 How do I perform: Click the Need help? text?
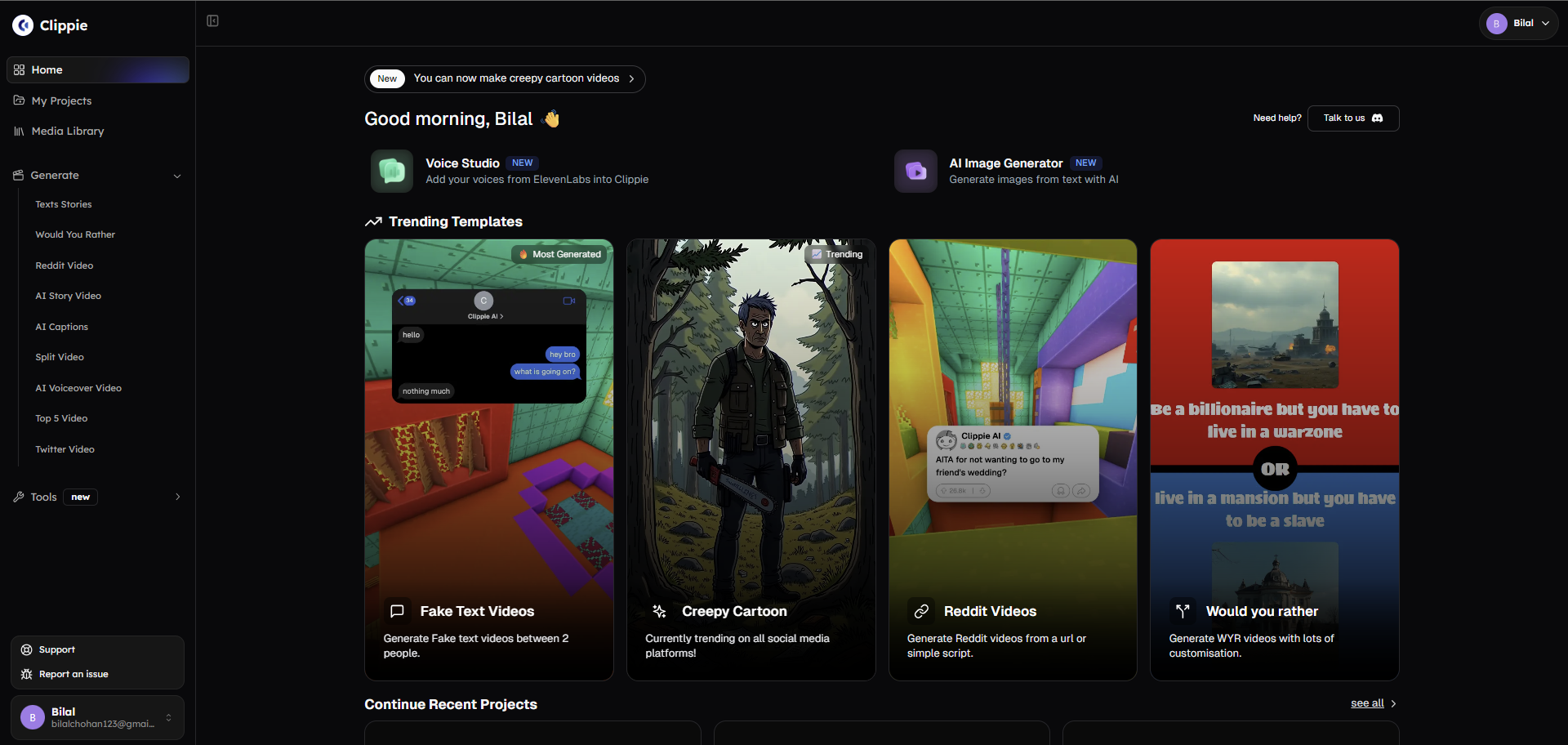point(1277,118)
